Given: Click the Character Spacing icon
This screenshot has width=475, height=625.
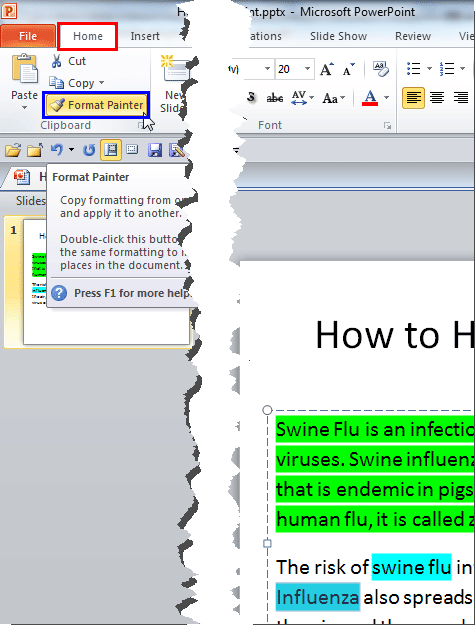Looking at the screenshot, I should [299, 97].
